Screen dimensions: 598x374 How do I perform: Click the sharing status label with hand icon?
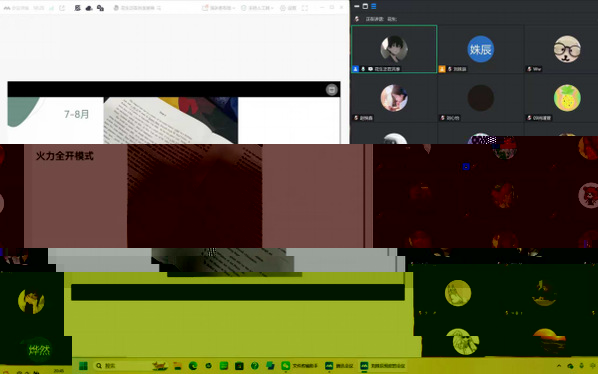tap(137, 8)
